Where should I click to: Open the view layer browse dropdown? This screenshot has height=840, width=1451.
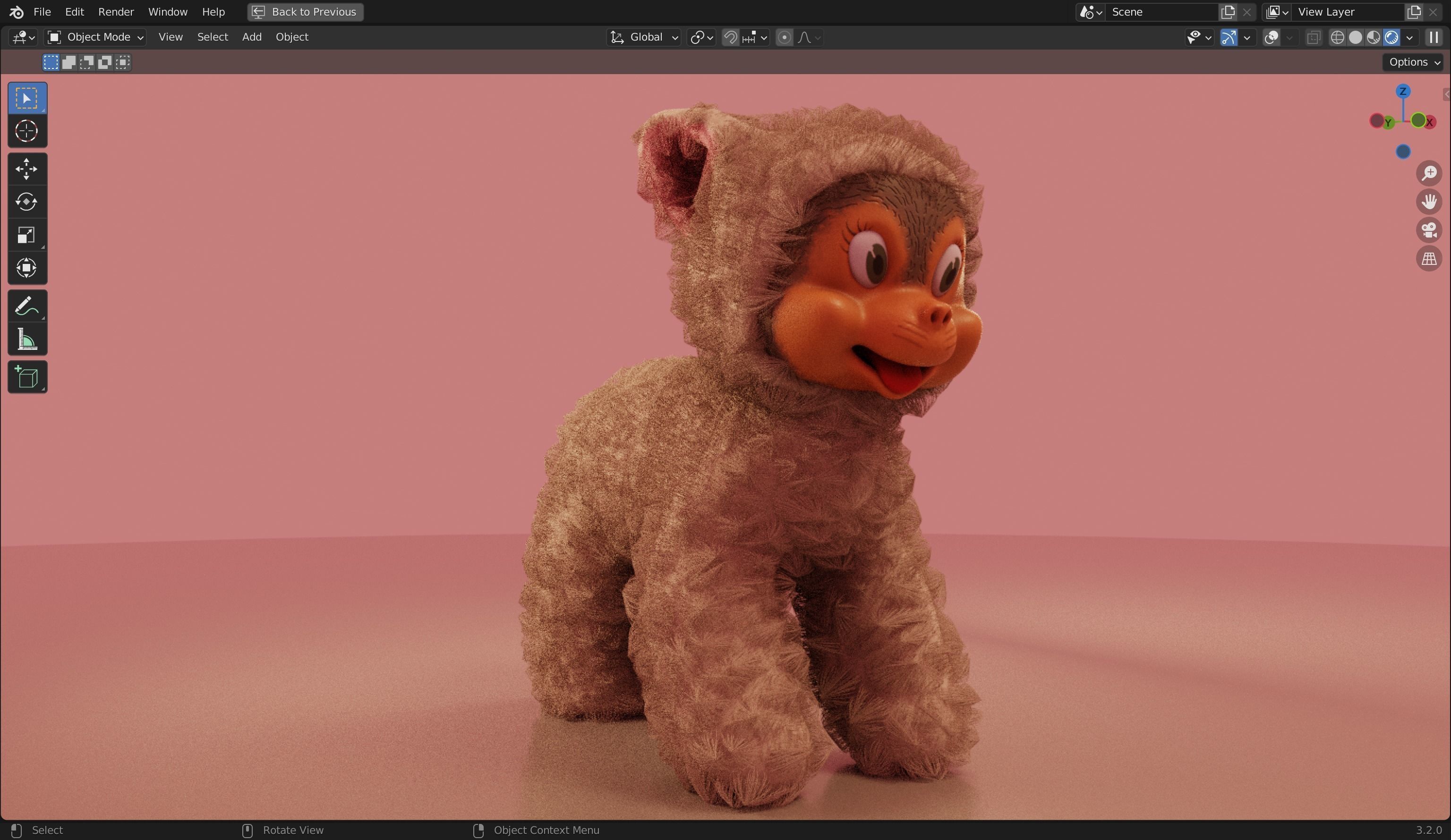coord(1277,11)
